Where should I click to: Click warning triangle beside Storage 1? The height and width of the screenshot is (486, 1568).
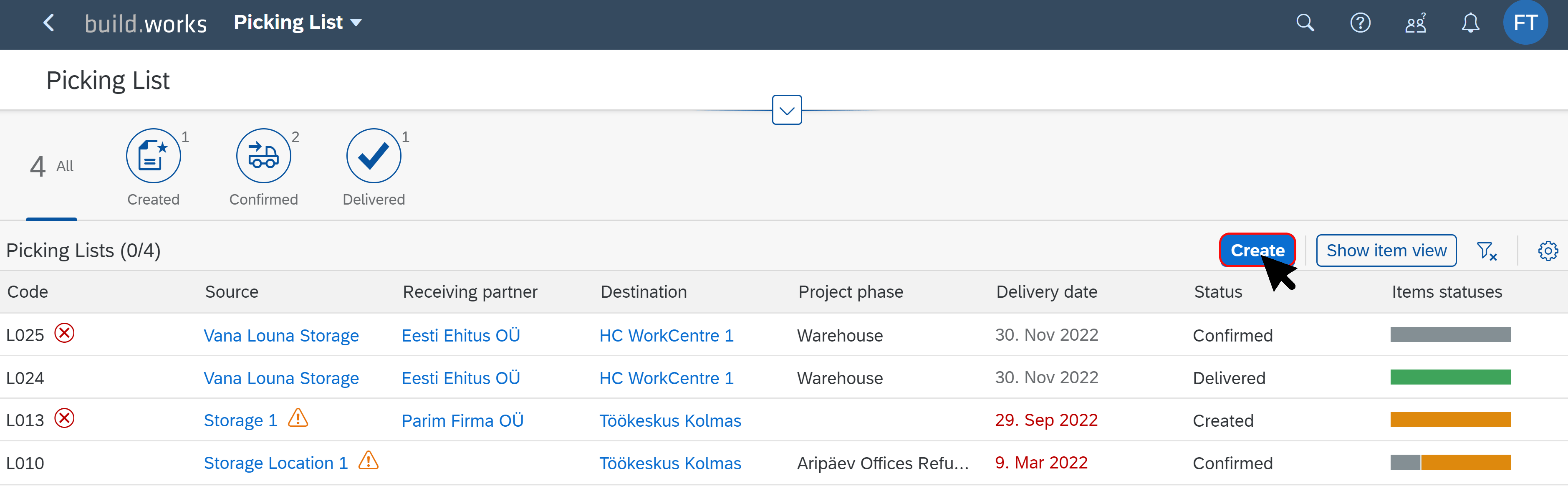click(x=298, y=418)
